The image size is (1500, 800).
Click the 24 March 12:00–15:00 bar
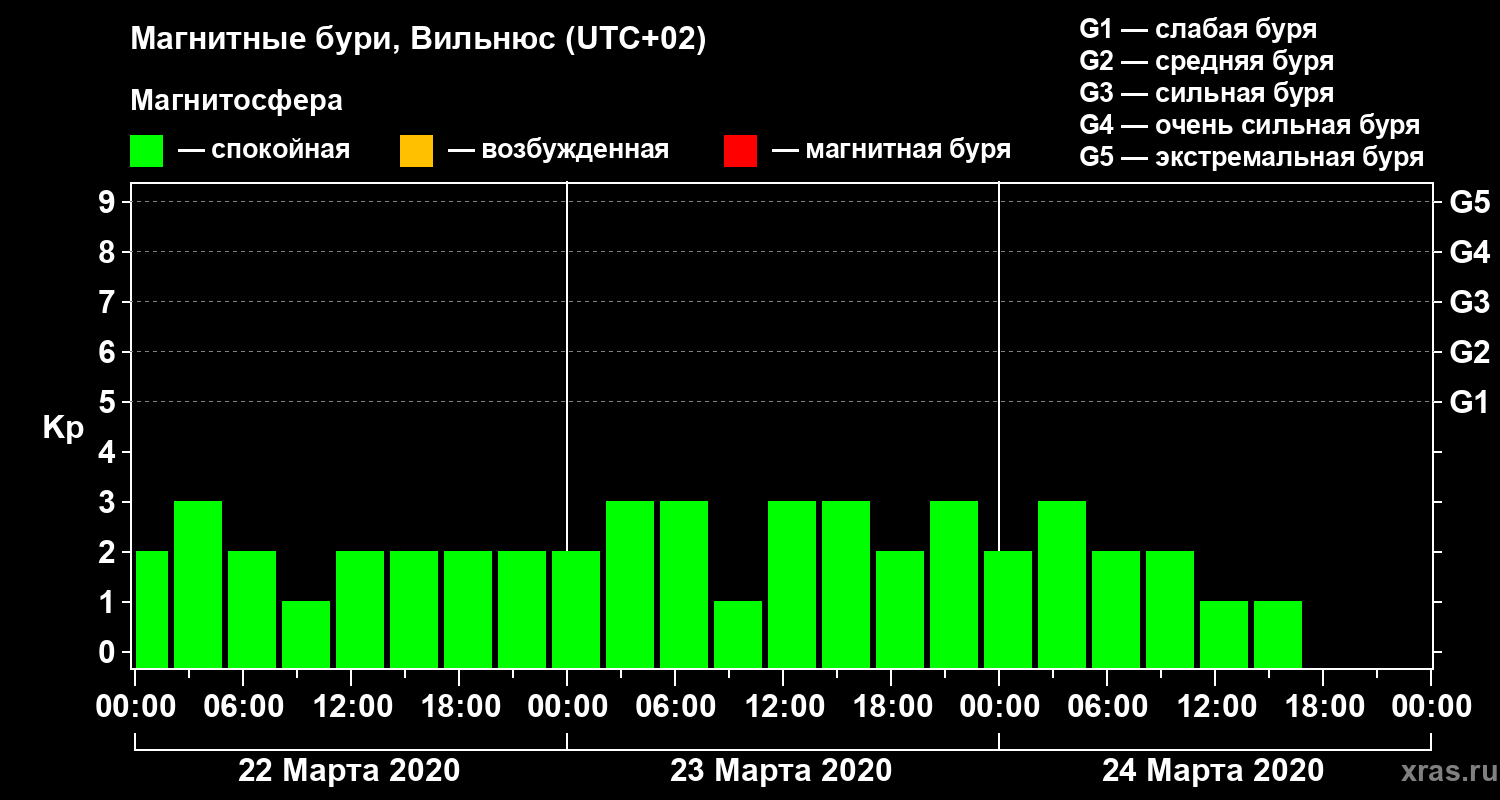point(1224,634)
